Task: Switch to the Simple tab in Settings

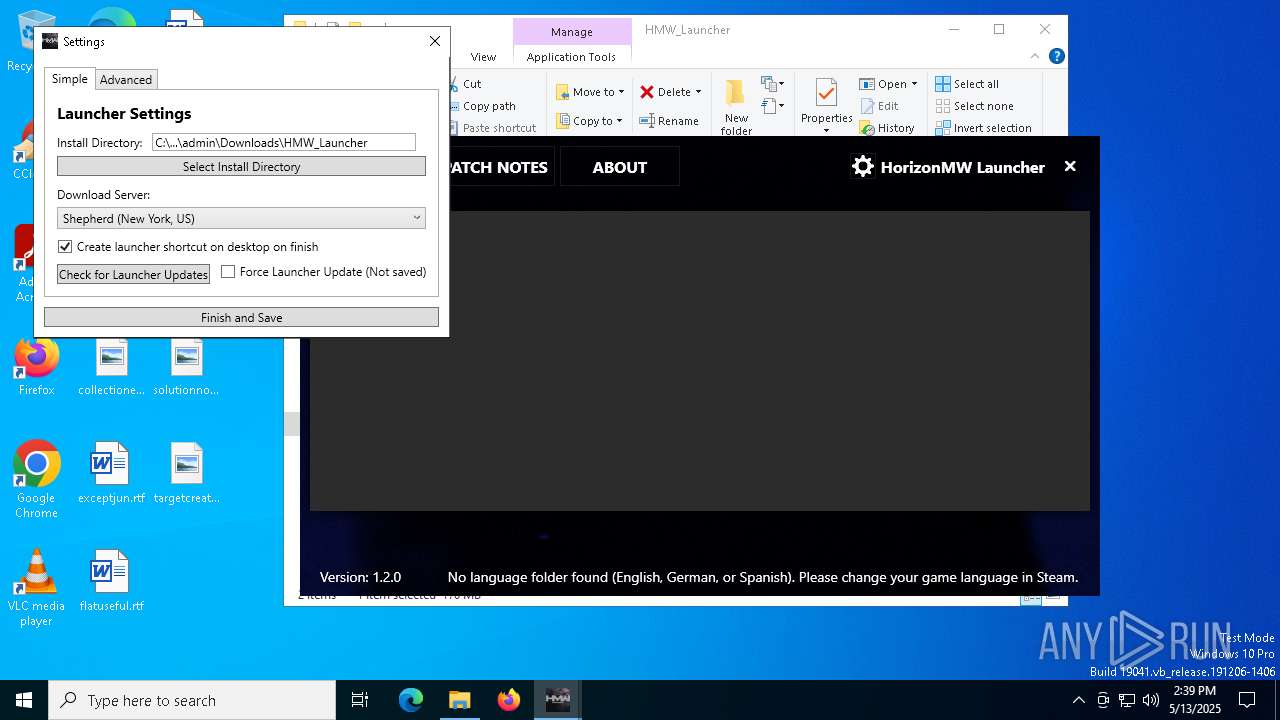Action: pos(70,79)
